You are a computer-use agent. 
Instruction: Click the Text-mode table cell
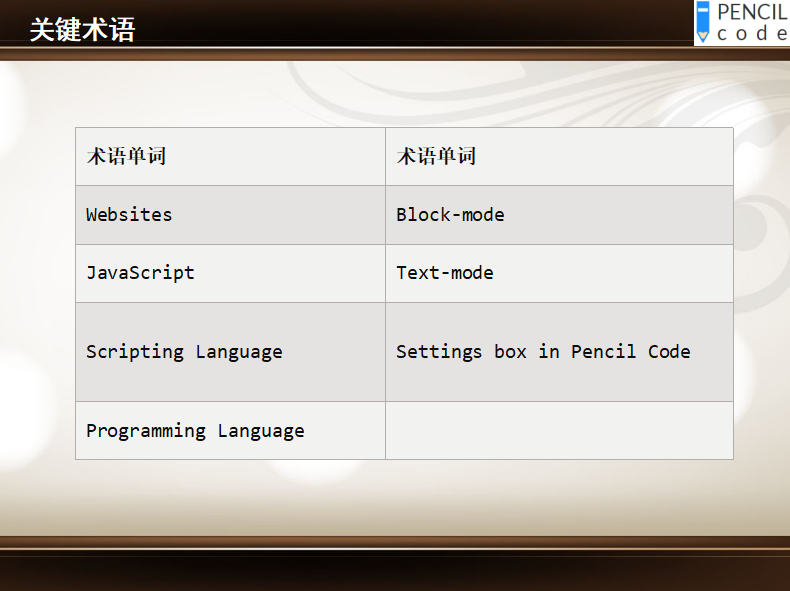point(559,274)
